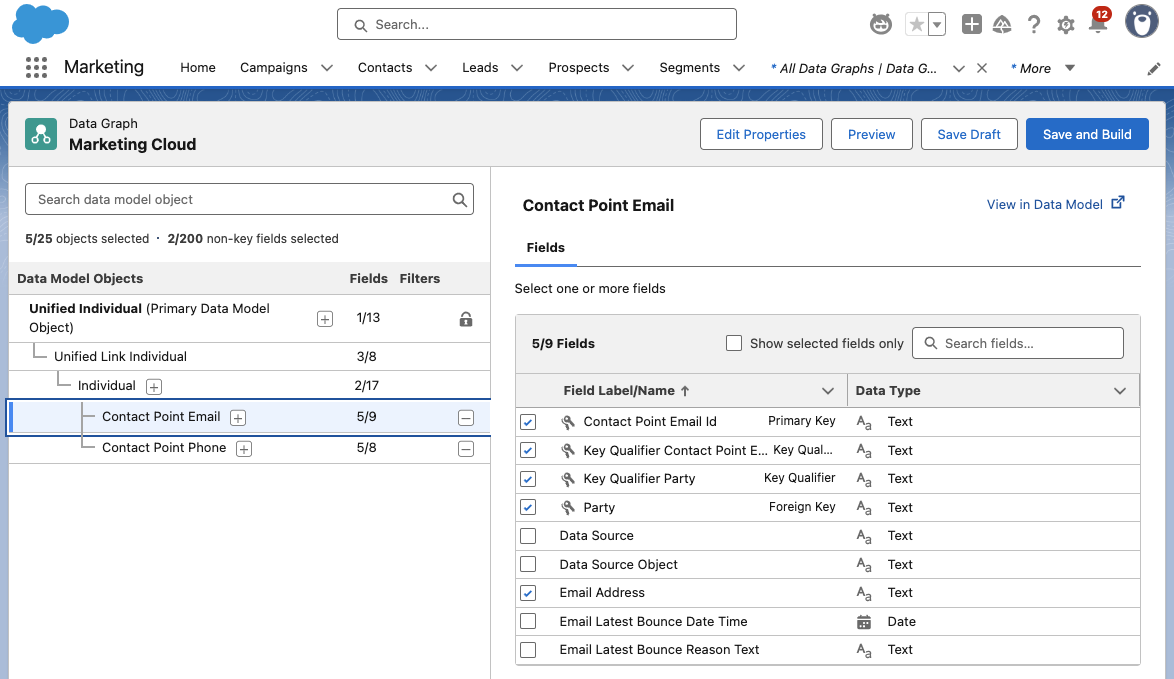Click Save Draft button
Screen dimensions: 1174x679
[969, 134]
